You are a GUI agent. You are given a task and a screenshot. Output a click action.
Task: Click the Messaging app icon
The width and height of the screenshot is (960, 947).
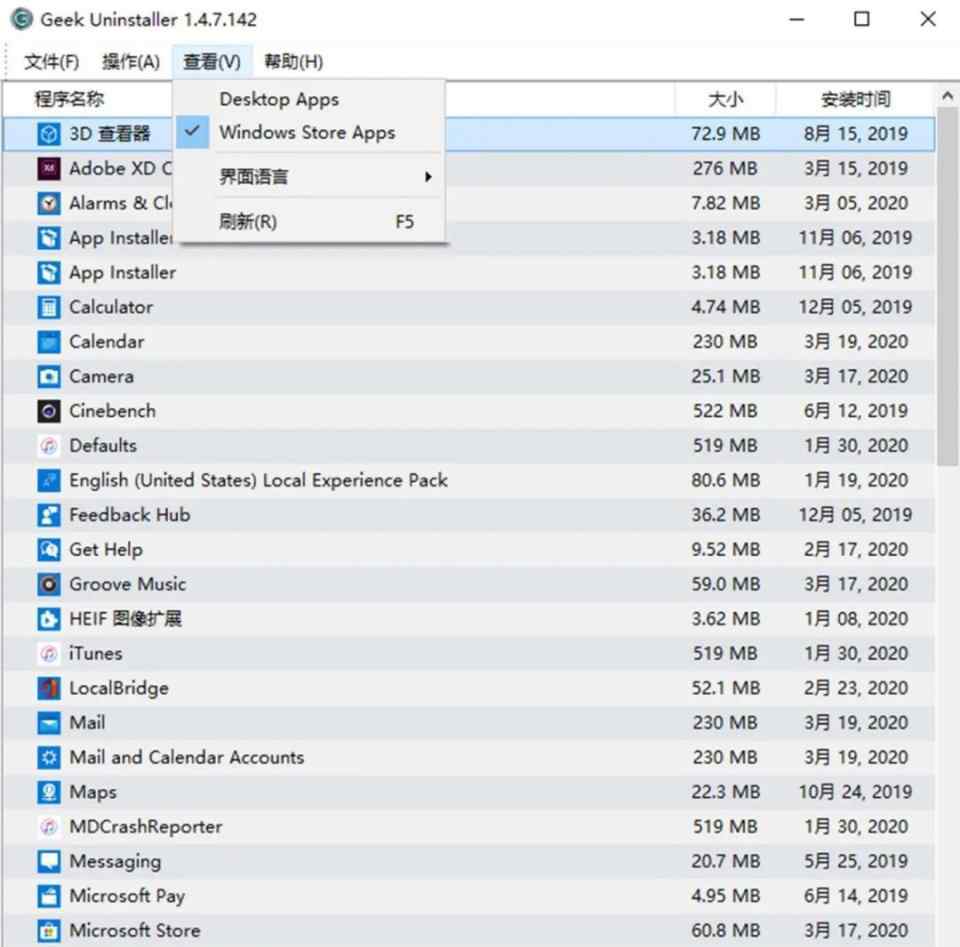click(x=48, y=861)
